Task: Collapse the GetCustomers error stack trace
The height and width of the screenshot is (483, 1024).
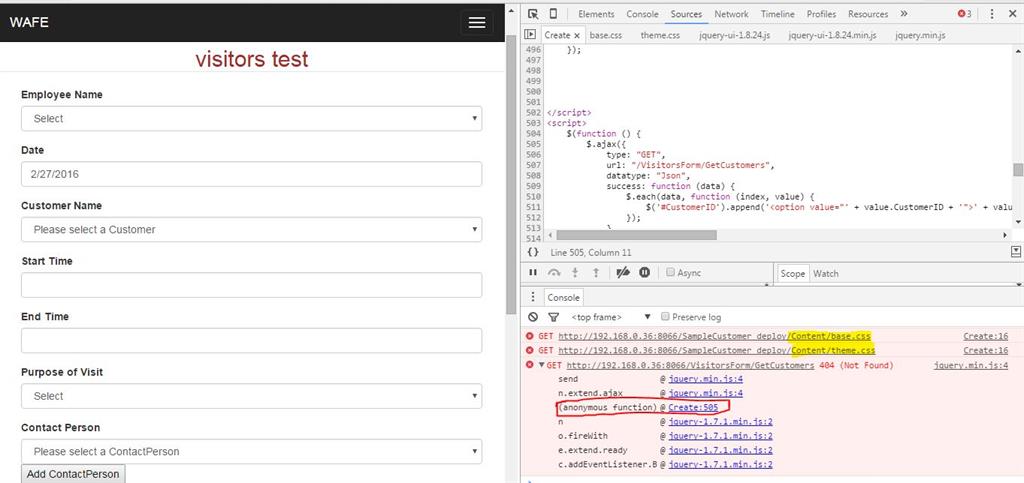Action: point(541,366)
